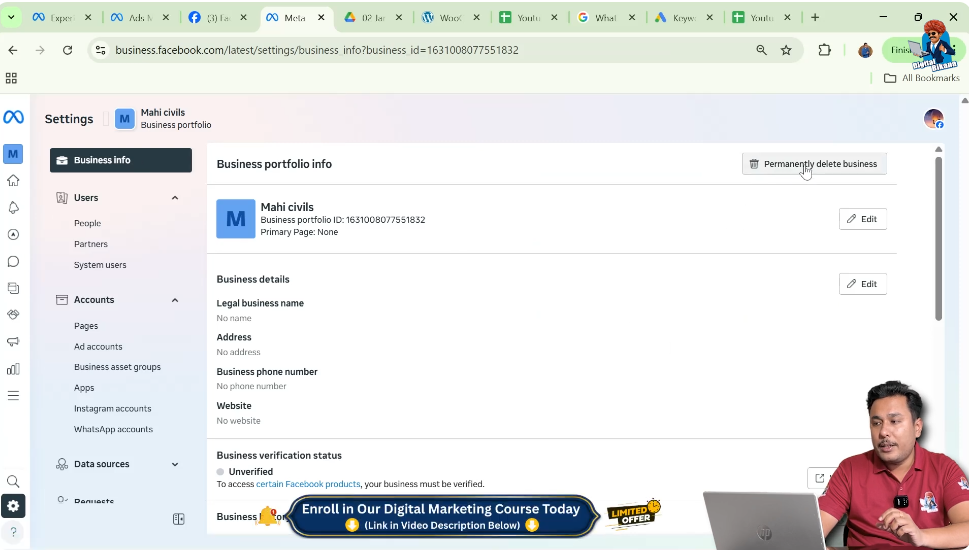969x550 pixels.
Task: Click the compass icon in left rail
Action: coord(13,235)
